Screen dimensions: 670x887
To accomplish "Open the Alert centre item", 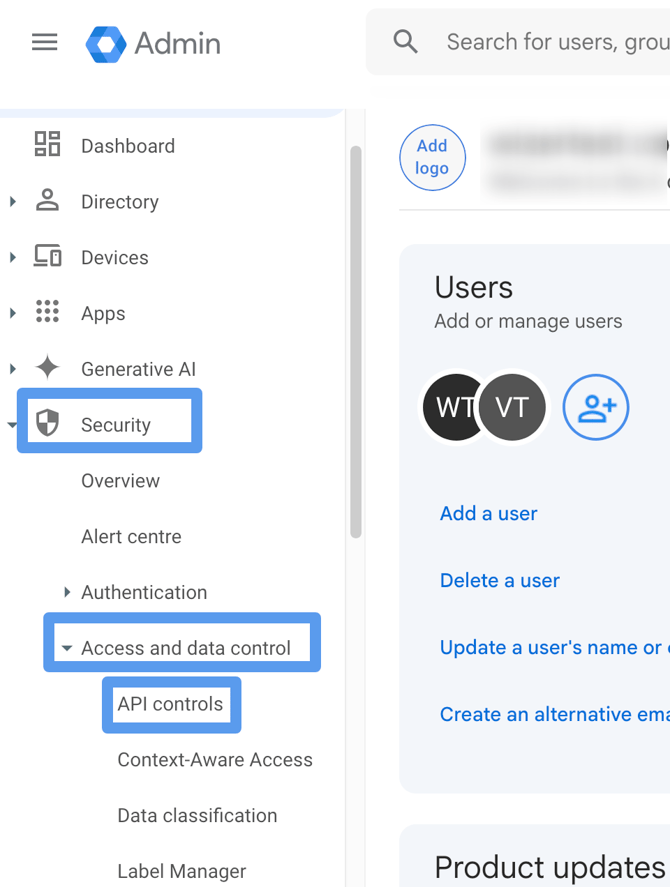I will click(x=131, y=537).
